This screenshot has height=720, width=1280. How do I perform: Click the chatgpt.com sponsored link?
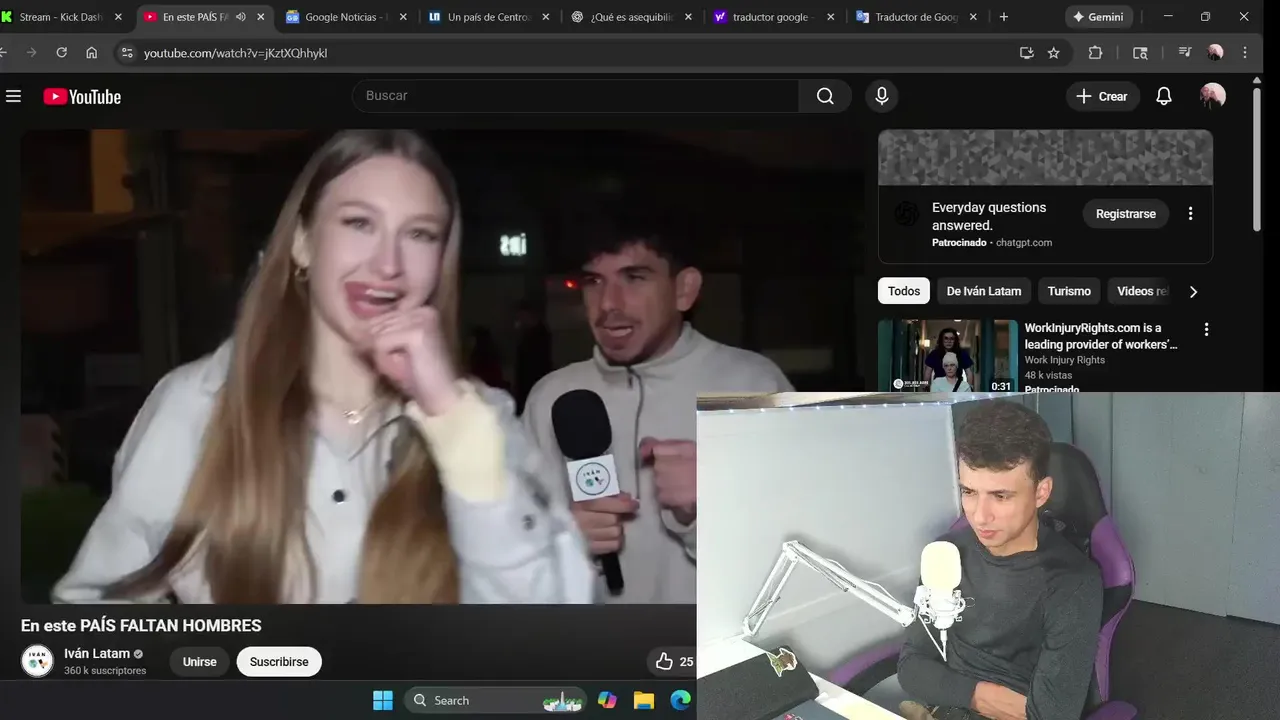click(1024, 243)
